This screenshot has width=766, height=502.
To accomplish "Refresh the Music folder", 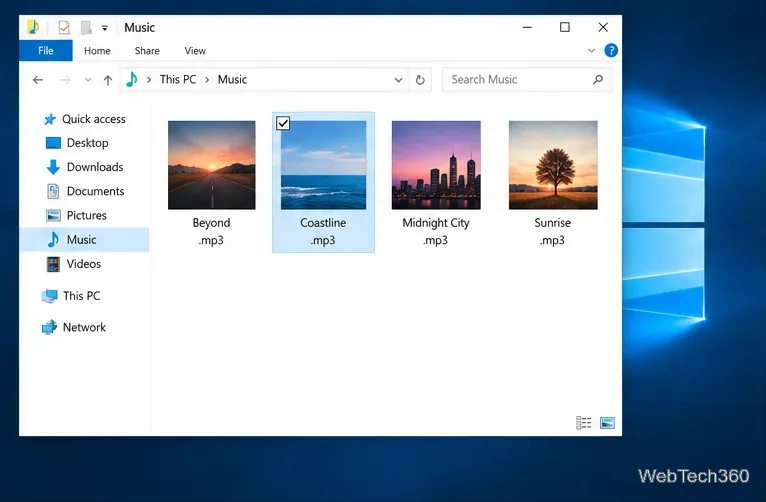I will pyautogui.click(x=420, y=80).
